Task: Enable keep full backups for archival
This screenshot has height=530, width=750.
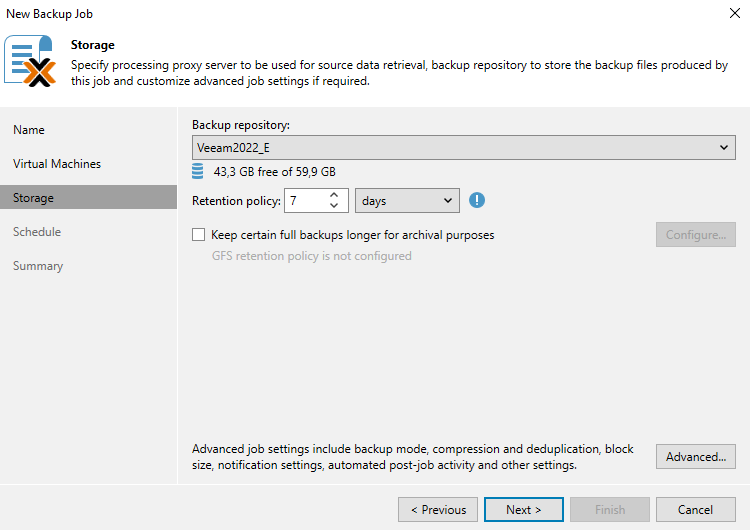Action: point(199,234)
